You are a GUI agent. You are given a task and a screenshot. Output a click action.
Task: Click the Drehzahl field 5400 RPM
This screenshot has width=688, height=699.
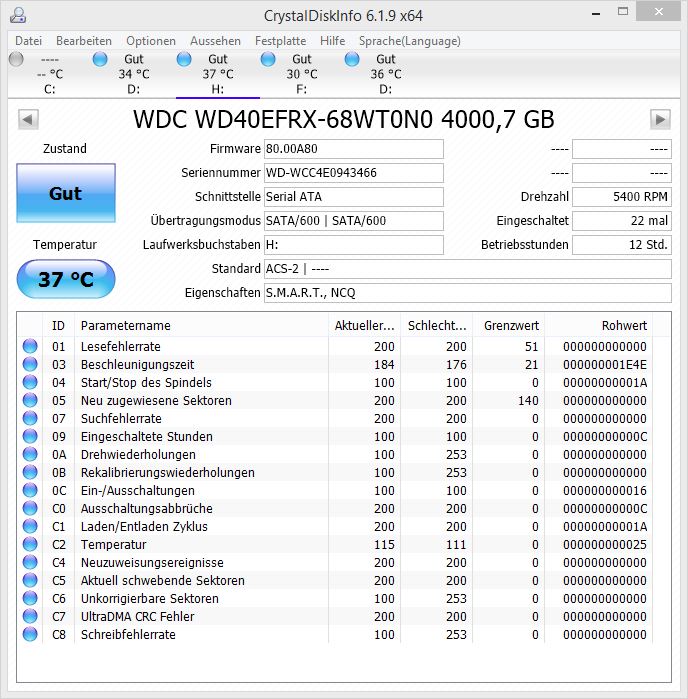pos(622,197)
